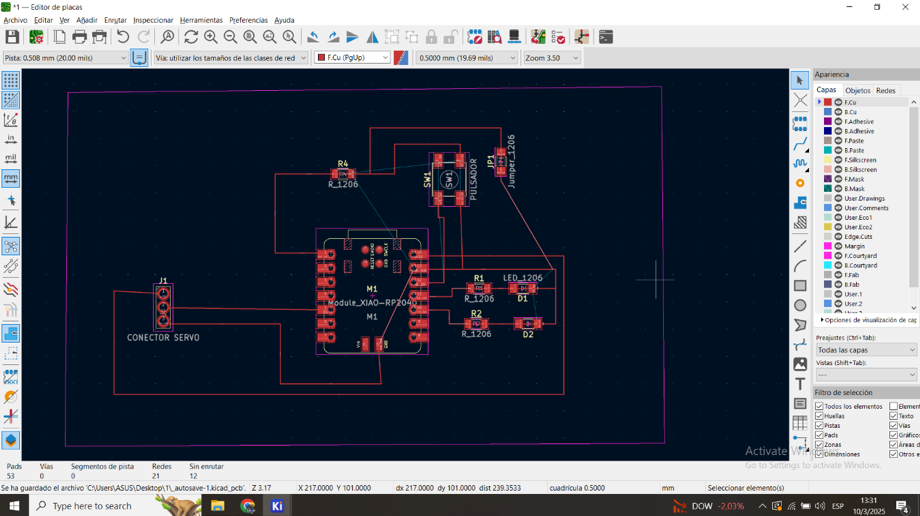Zoom in on the board
Viewport: 920px width, 516px height.
click(211, 37)
